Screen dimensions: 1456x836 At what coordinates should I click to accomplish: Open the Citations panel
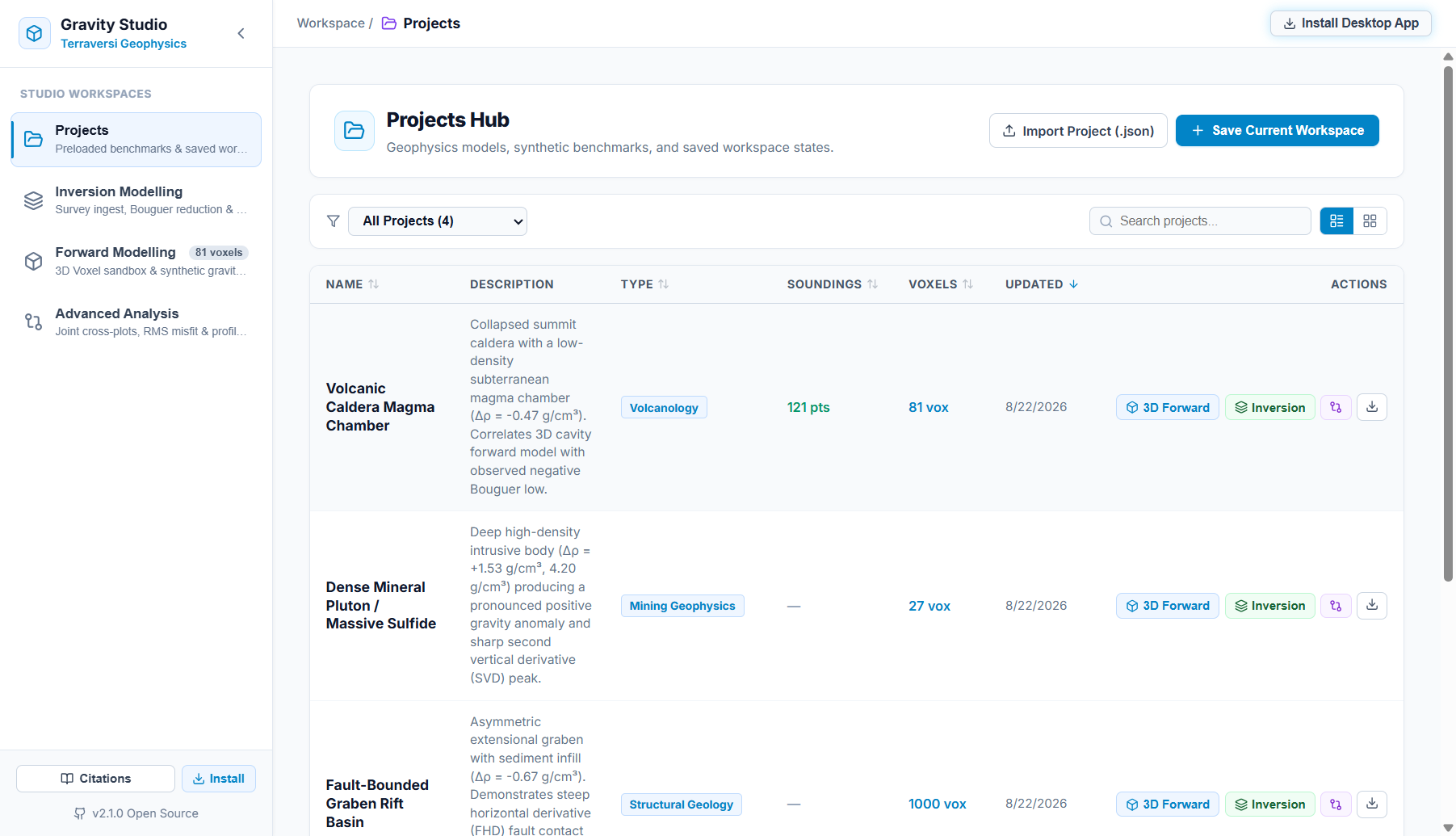click(x=95, y=779)
